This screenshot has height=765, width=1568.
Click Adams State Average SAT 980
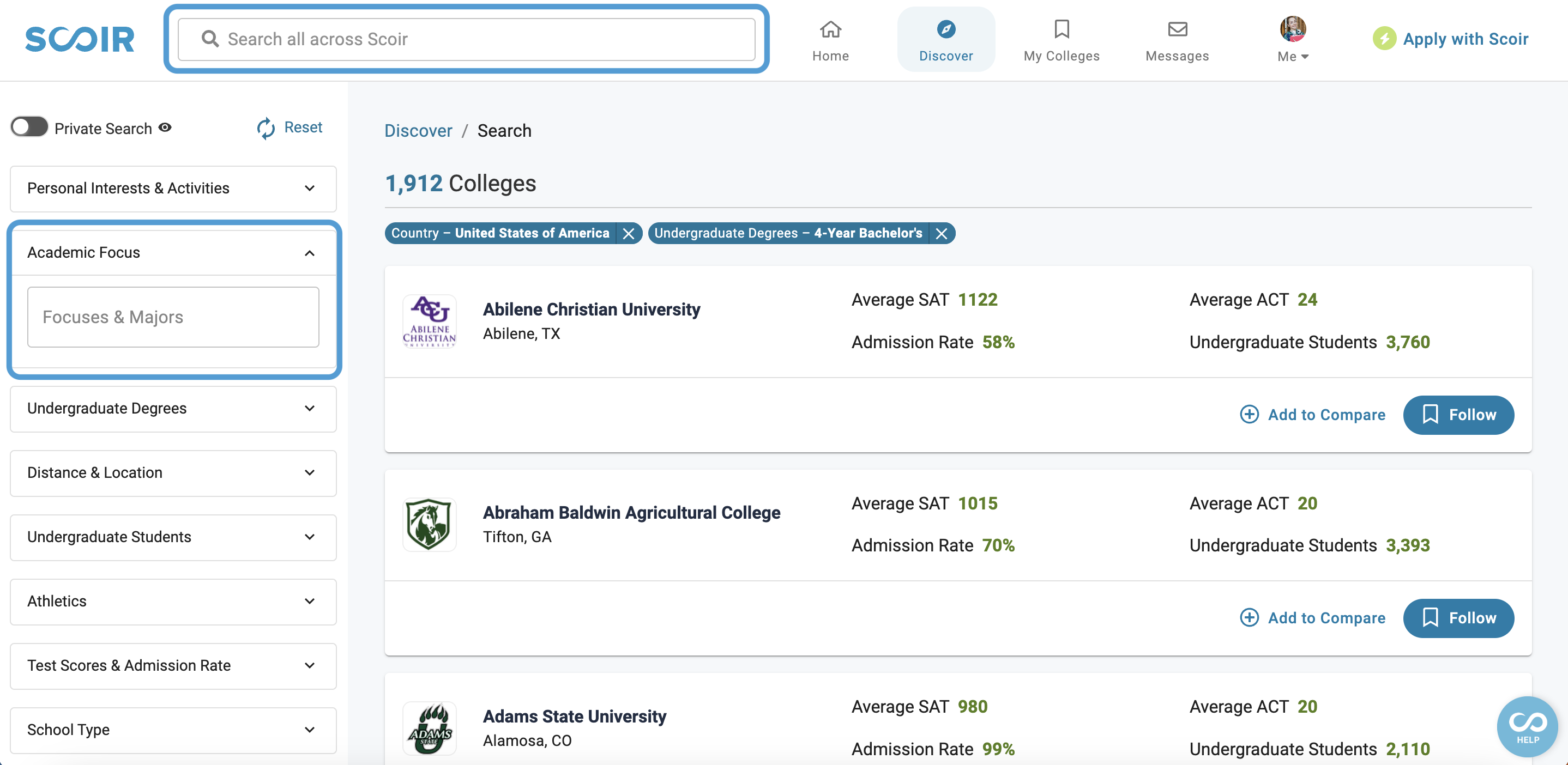(x=919, y=707)
